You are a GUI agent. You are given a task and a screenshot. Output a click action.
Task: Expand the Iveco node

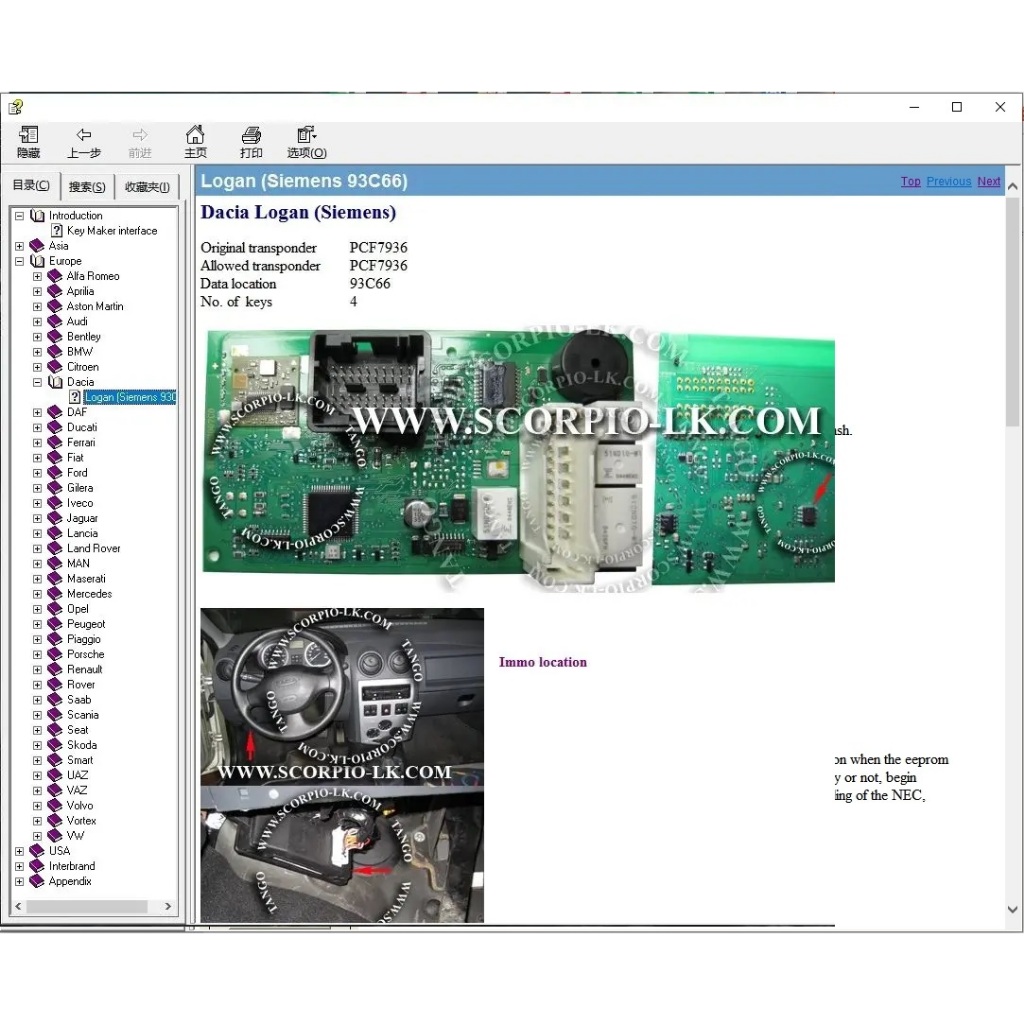point(37,504)
